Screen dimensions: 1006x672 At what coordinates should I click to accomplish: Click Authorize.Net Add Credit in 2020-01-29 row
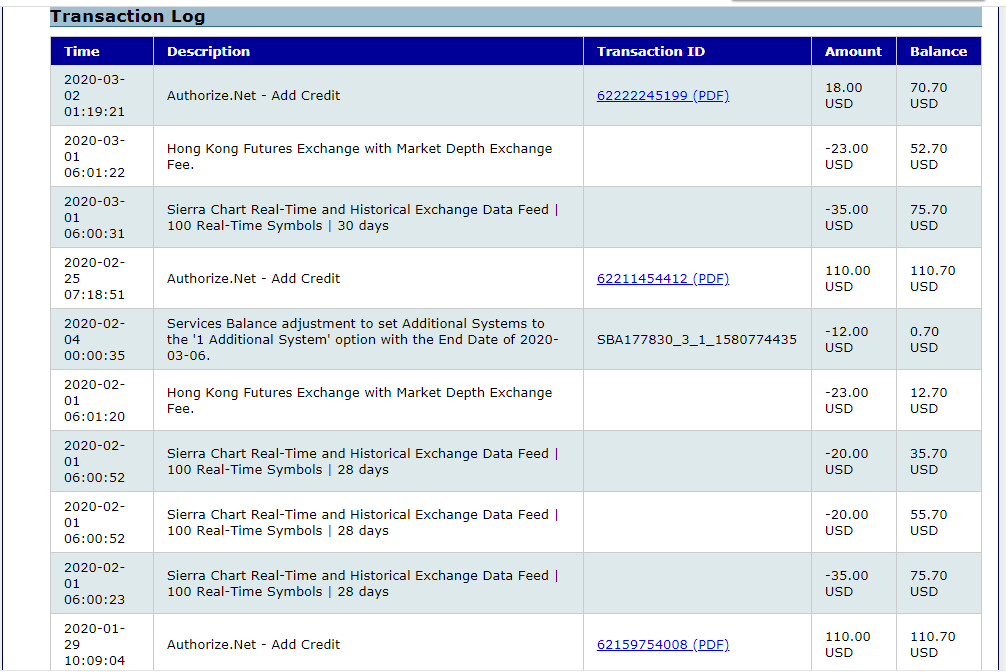click(253, 644)
